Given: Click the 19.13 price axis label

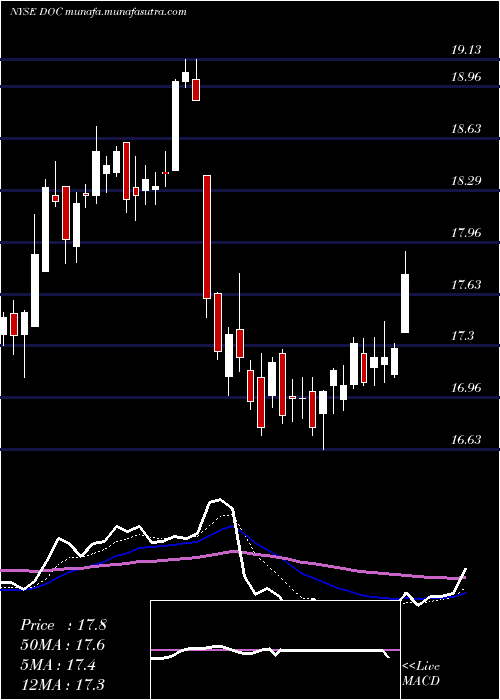Looking at the screenshot, I should click(466, 50).
